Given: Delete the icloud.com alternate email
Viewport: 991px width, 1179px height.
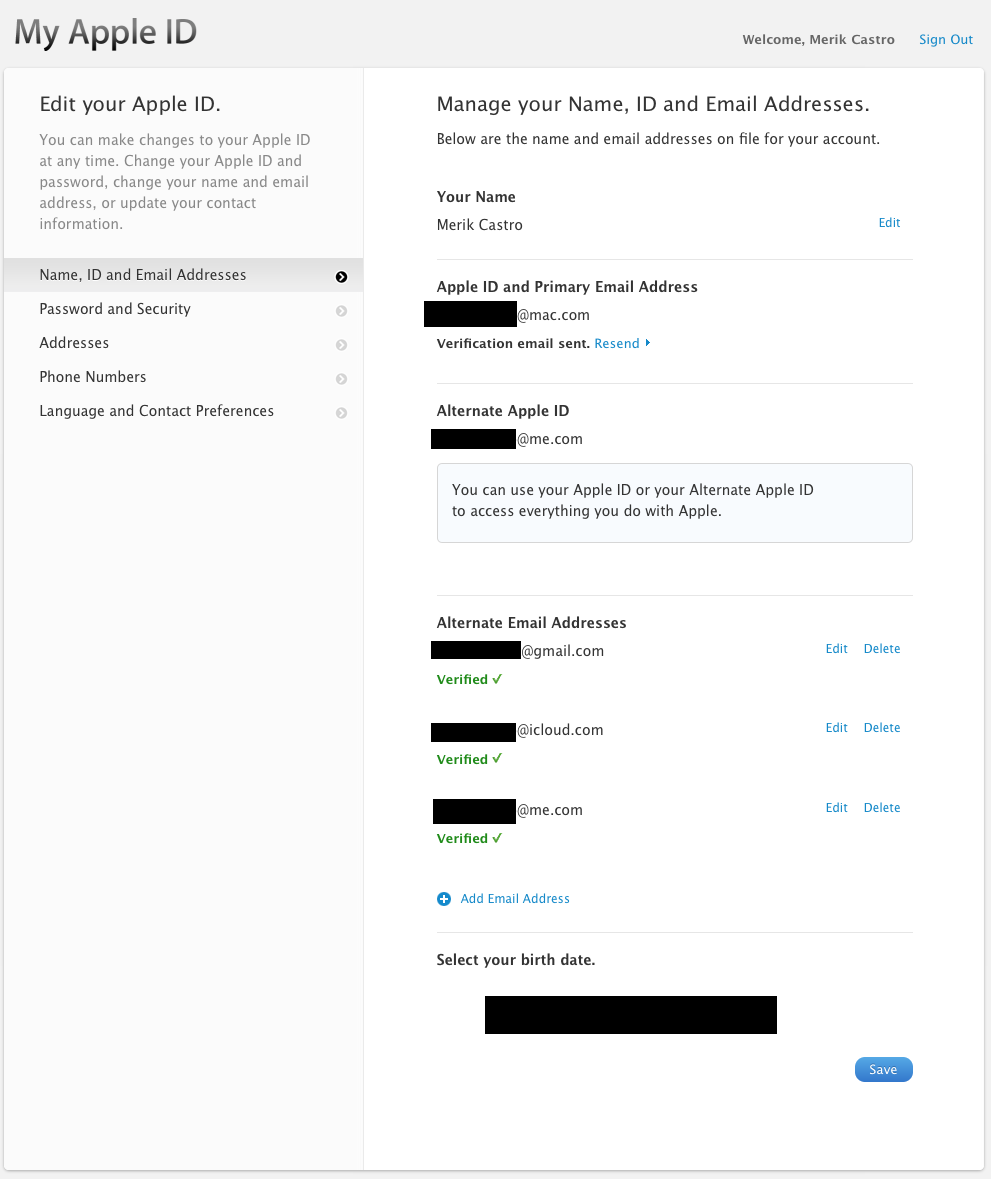Looking at the screenshot, I should [x=882, y=728].
